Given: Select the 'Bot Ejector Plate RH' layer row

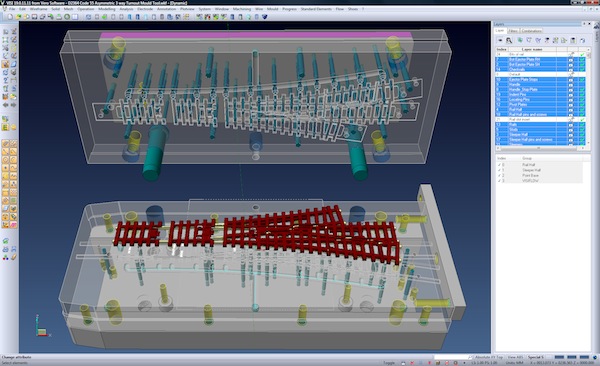Looking at the screenshot, I should pos(540,59).
